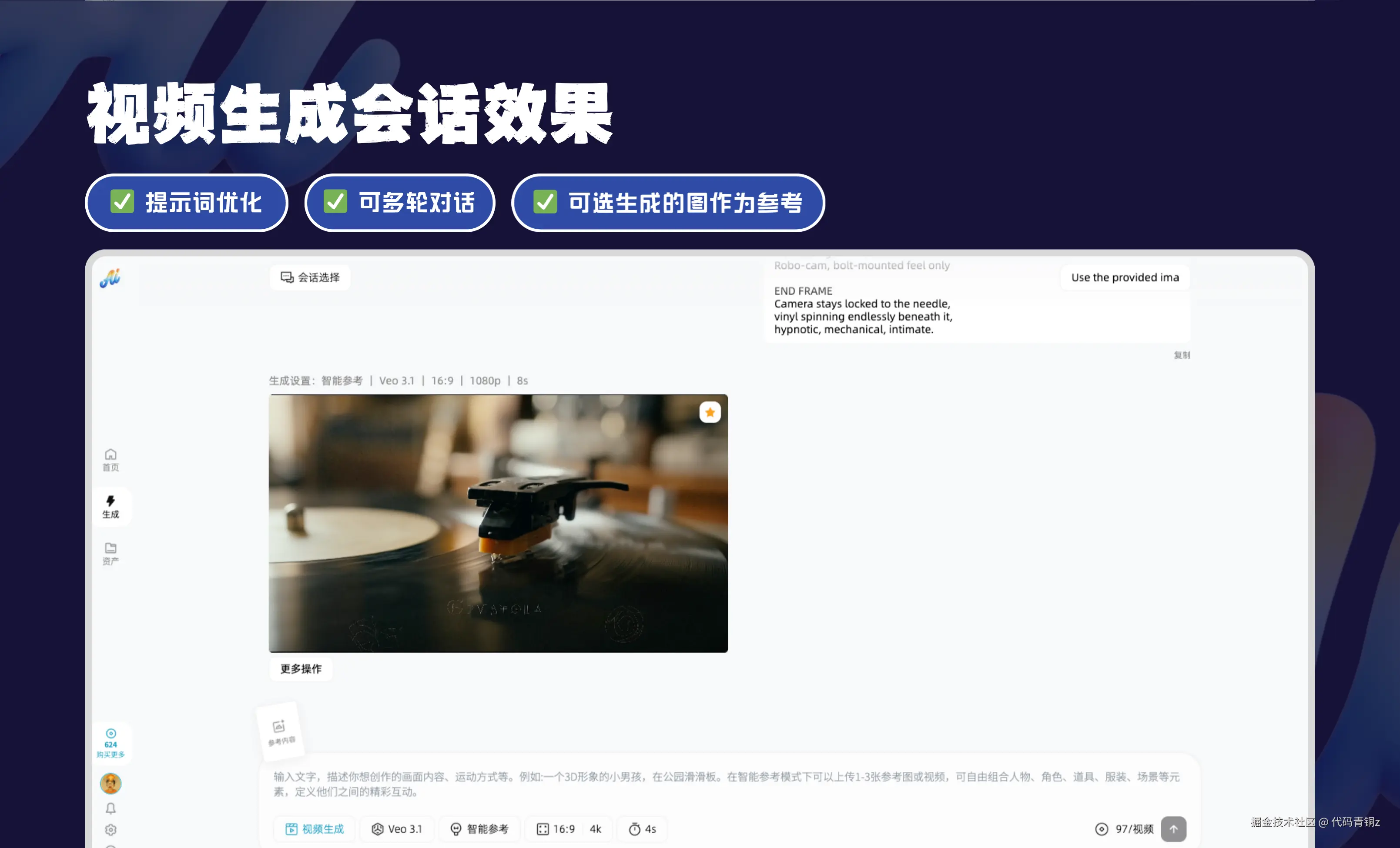Open the user avatar profile
The width and height of the screenshot is (1400, 848).
pos(111,783)
